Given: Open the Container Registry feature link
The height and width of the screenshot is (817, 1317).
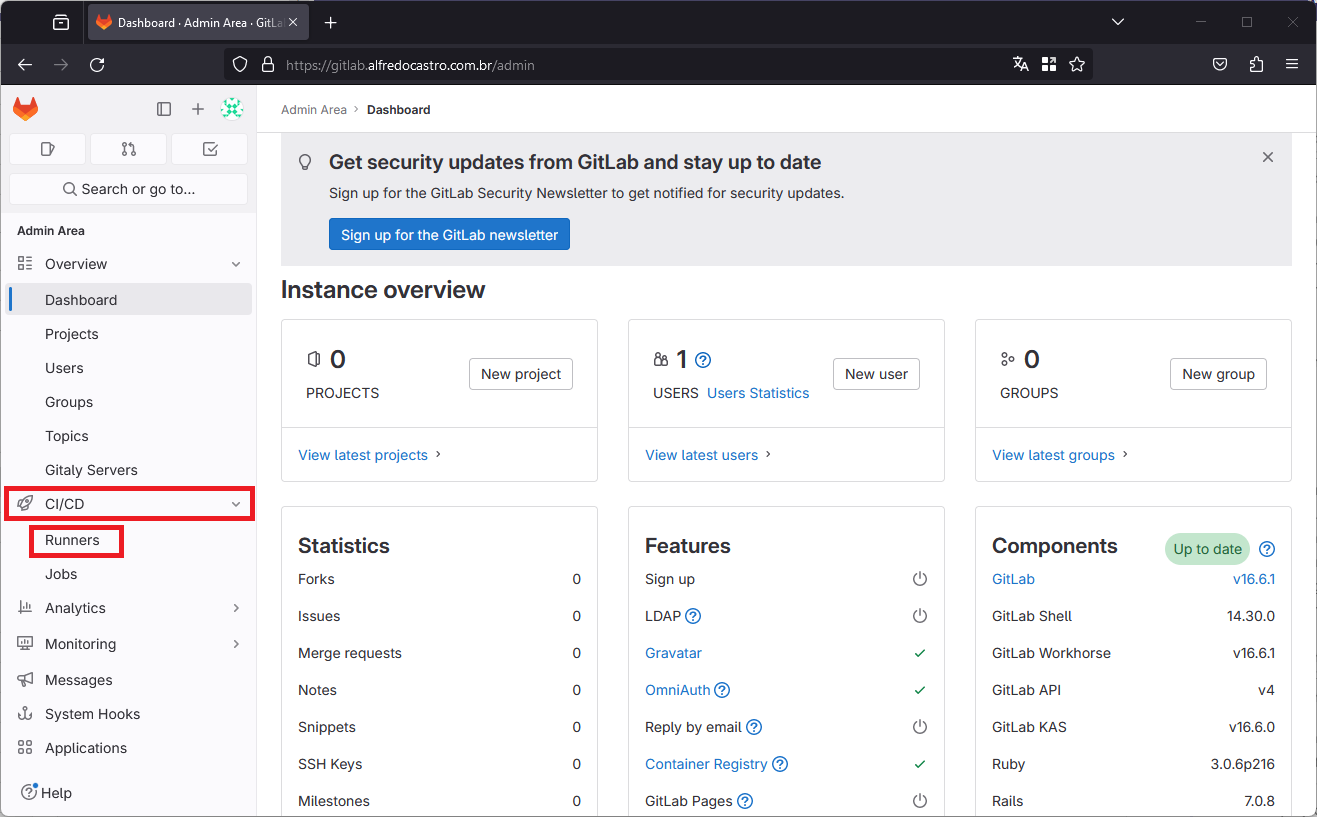Looking at the screenshot, I should coord(706,764).
